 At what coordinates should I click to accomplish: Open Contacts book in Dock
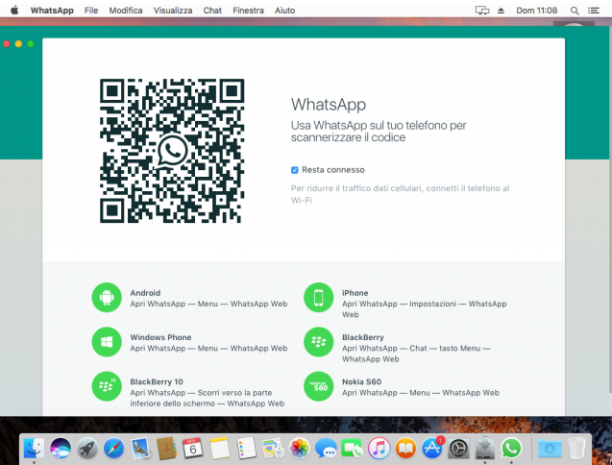(167, 447)
